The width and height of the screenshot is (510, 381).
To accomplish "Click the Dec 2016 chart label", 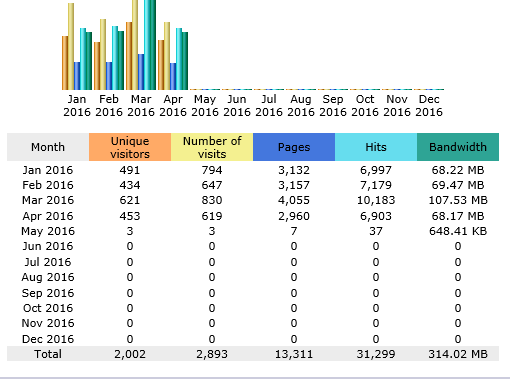I will tap(429, 105).
